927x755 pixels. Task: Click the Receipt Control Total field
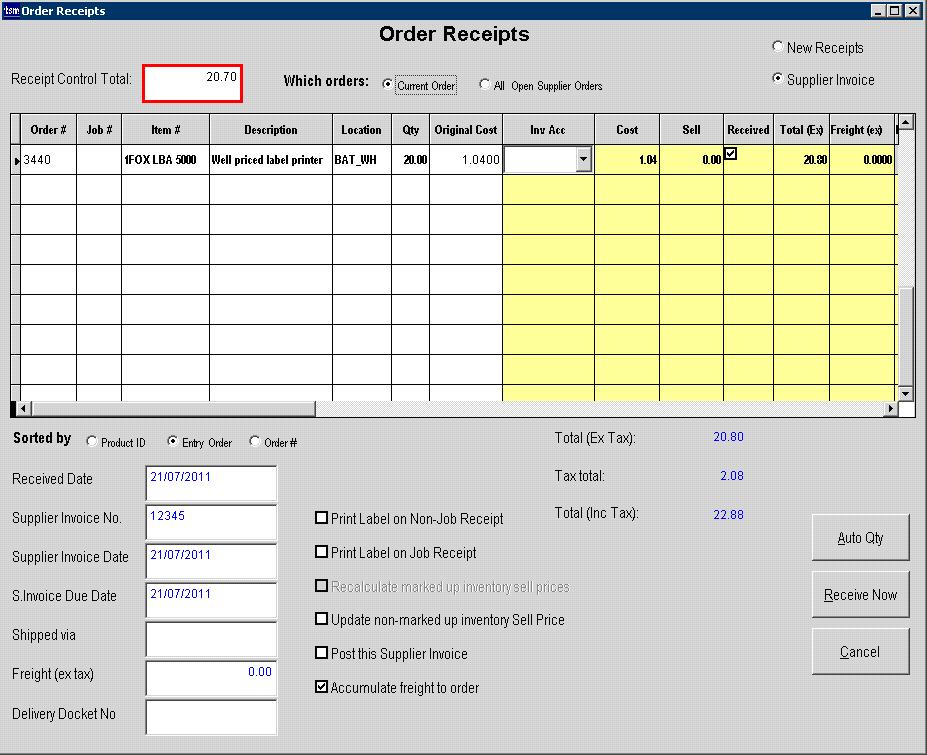coord(192,83)
